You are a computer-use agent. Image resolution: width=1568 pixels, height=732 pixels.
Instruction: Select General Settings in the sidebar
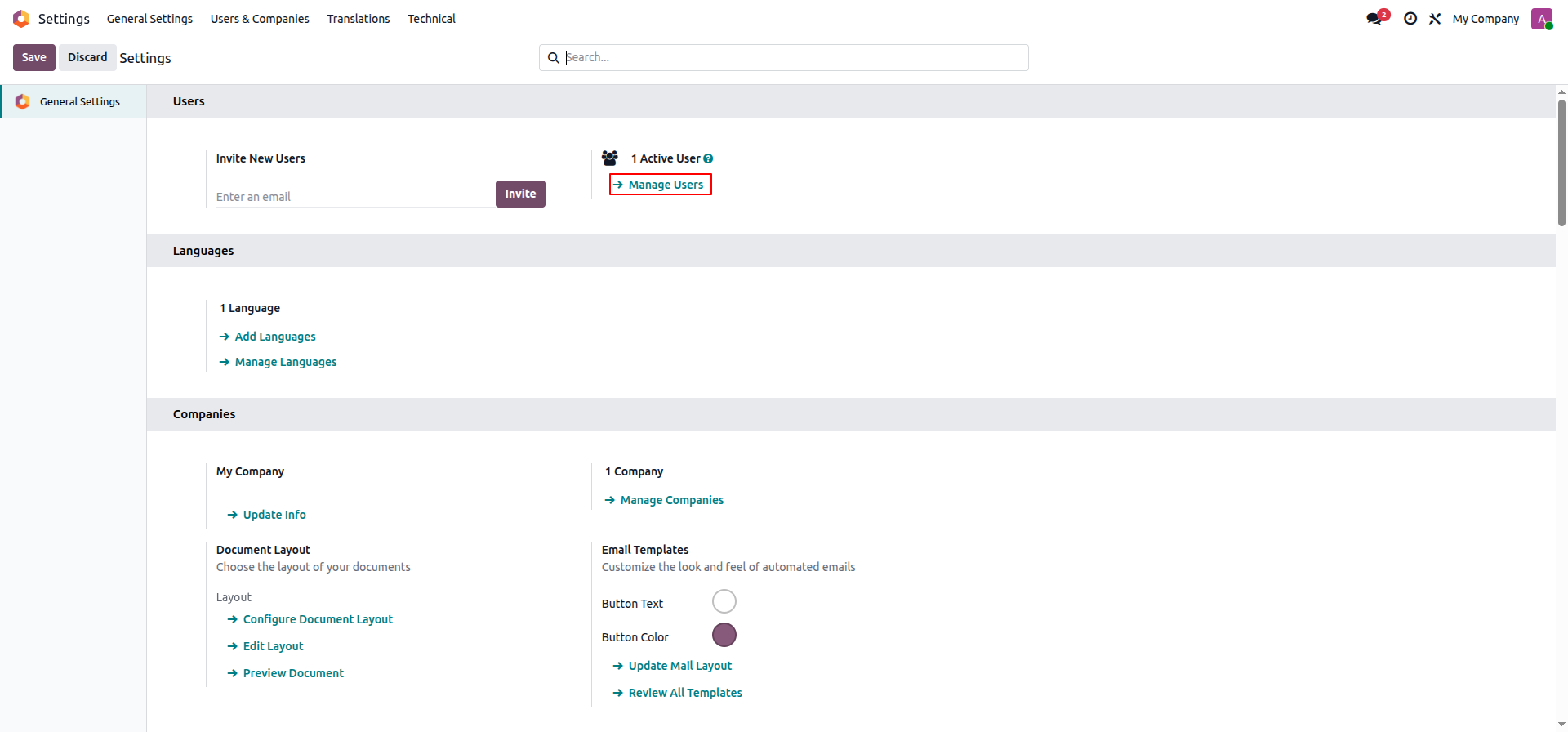[73, 101]
